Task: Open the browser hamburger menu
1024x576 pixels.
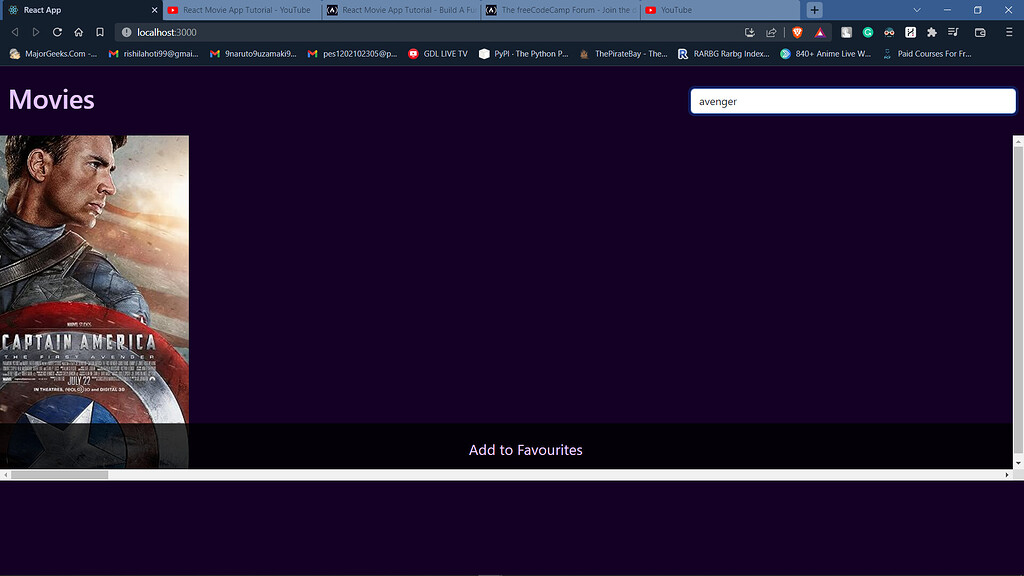Action: point(1009,32)
